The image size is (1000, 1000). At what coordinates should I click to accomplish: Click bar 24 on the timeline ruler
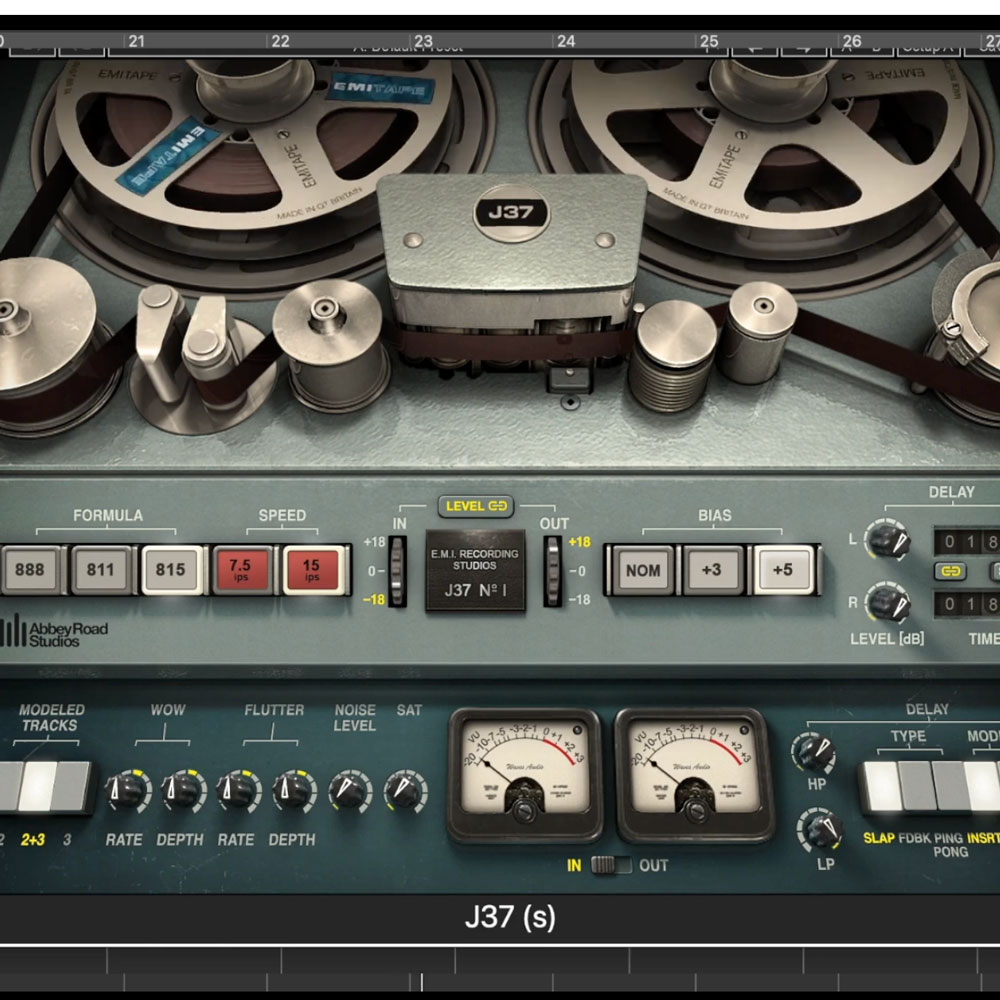[x=566, y=41]
